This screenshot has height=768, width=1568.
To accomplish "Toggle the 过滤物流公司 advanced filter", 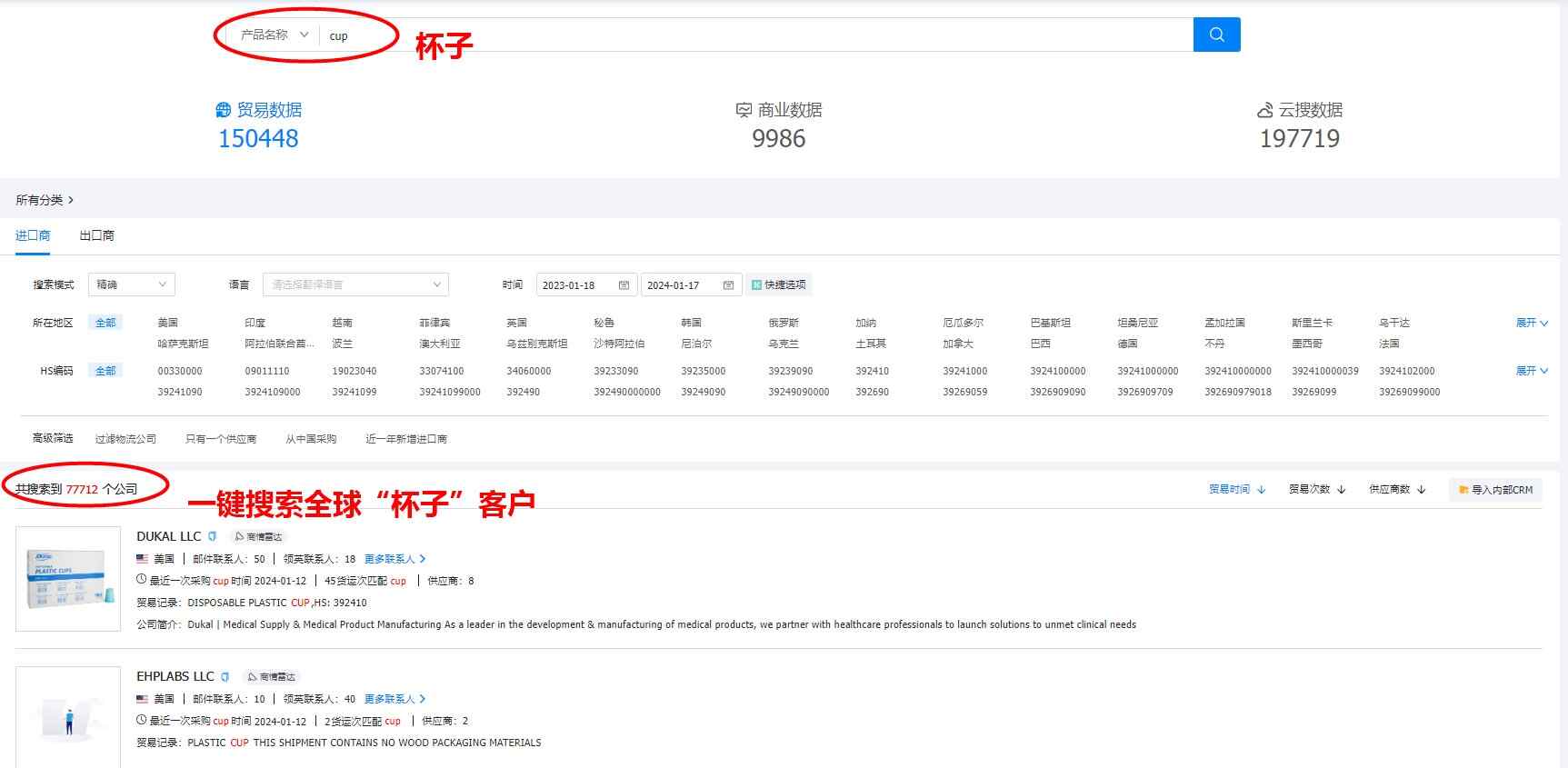I will point(125,439).
